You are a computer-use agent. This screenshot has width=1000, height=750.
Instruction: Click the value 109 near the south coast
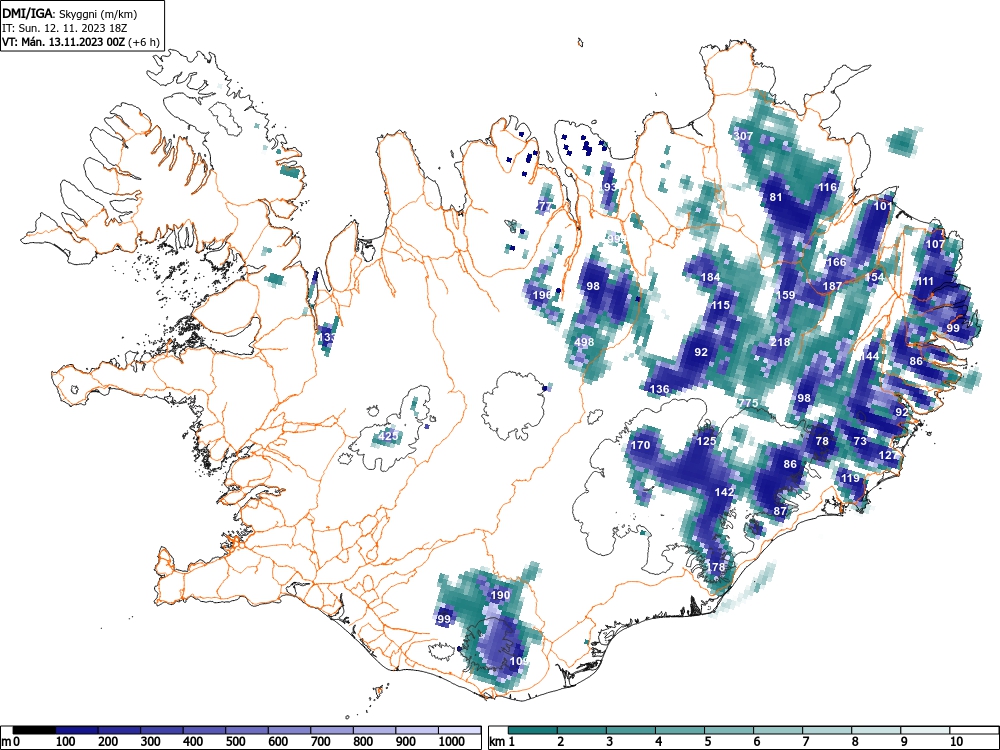coord(519,661)
